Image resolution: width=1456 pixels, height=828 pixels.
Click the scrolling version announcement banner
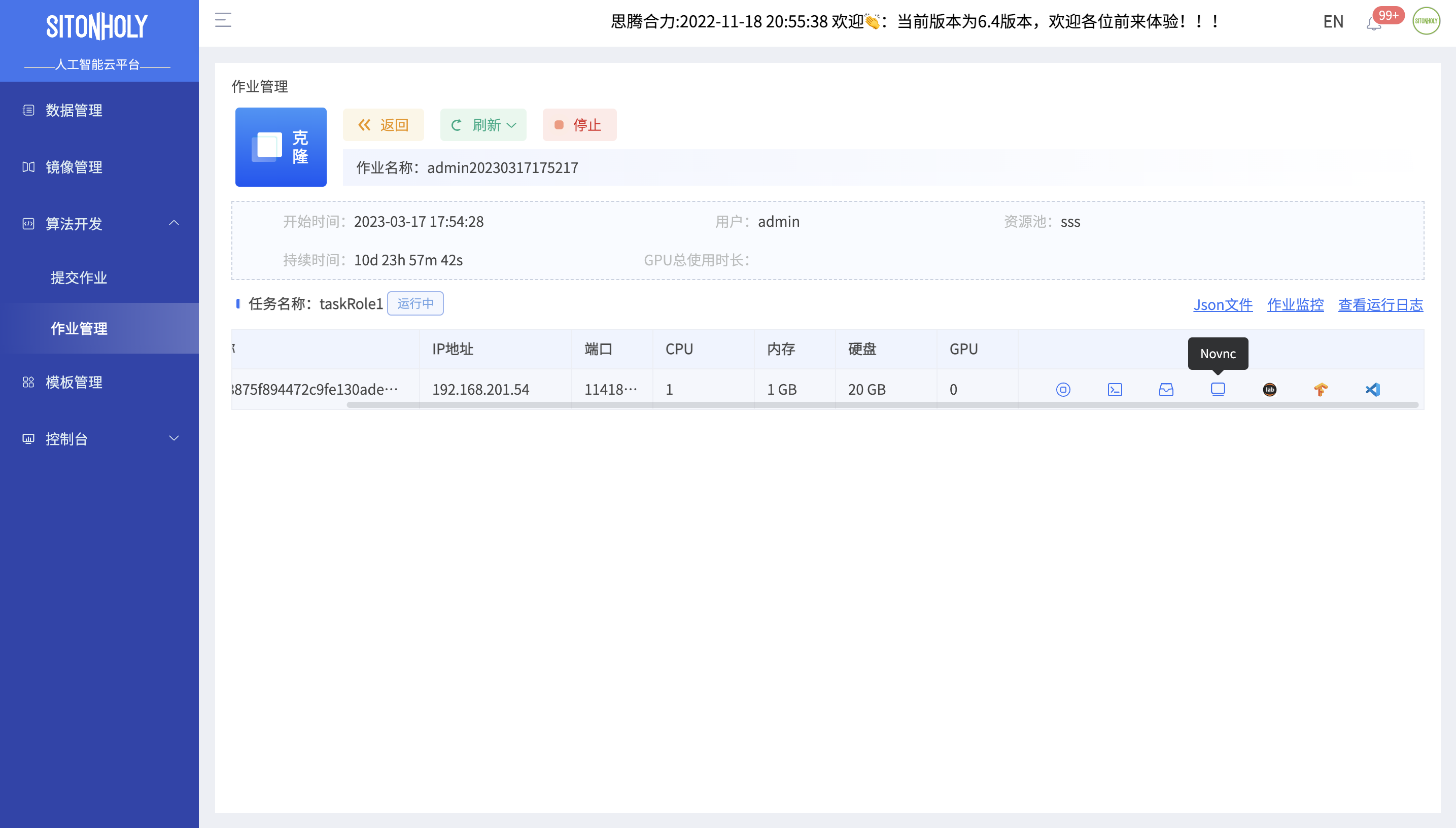coord(916,22)
